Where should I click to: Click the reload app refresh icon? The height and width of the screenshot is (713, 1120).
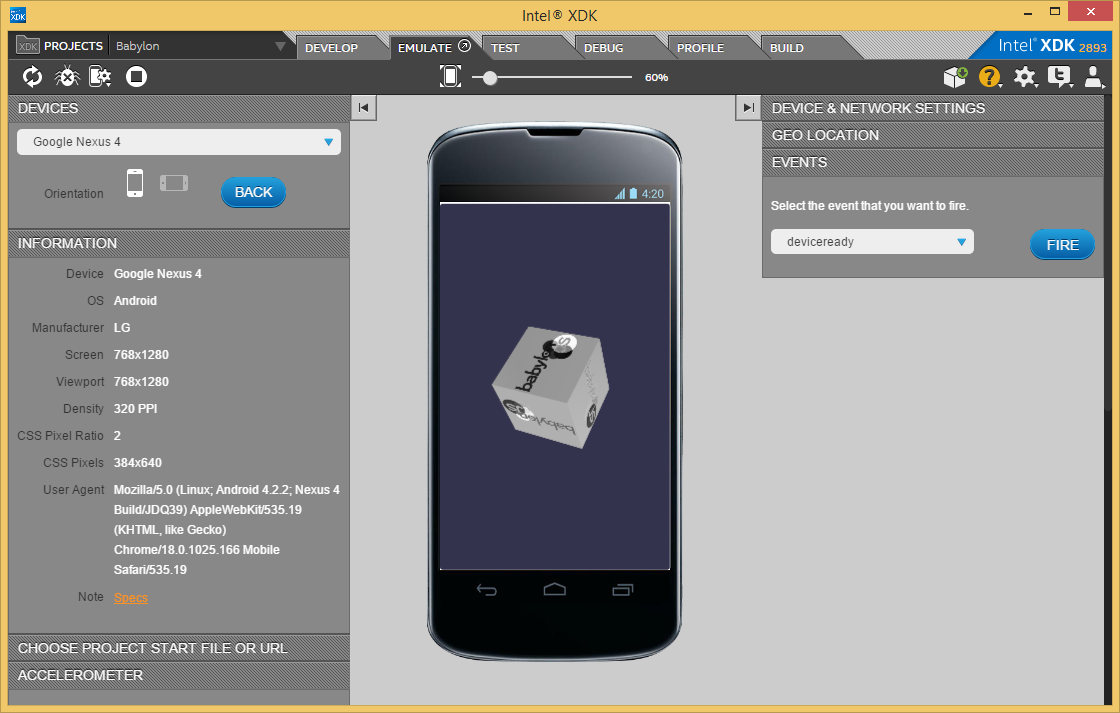[x=32, y=76]
